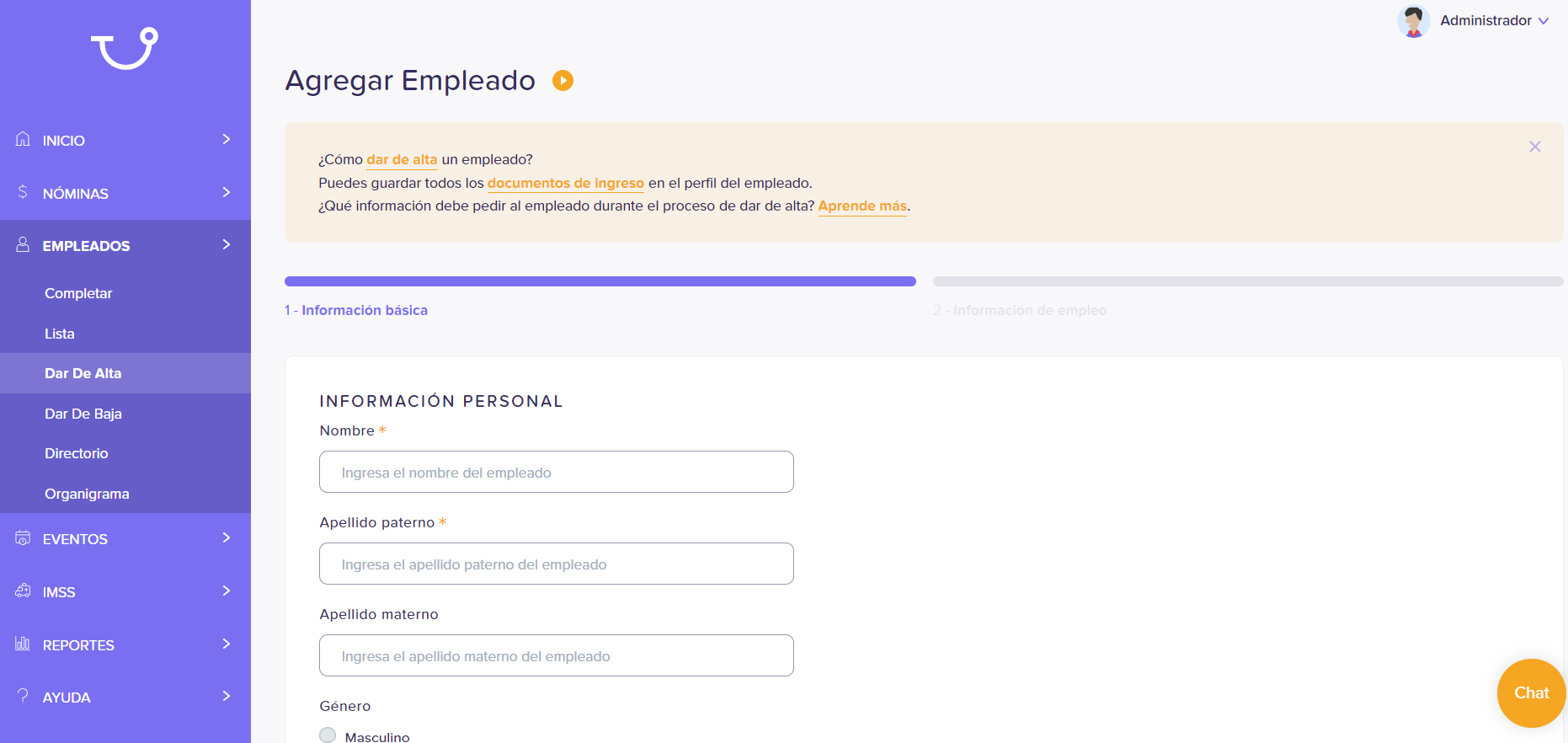The image size is (1568, 743).
Task: Focus the Apellido paterno input field
Action: [557, 564]
